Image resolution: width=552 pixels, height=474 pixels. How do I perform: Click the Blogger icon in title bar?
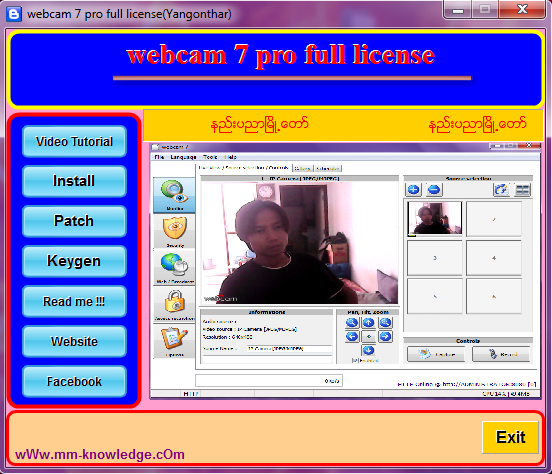(x=14, y=14)
